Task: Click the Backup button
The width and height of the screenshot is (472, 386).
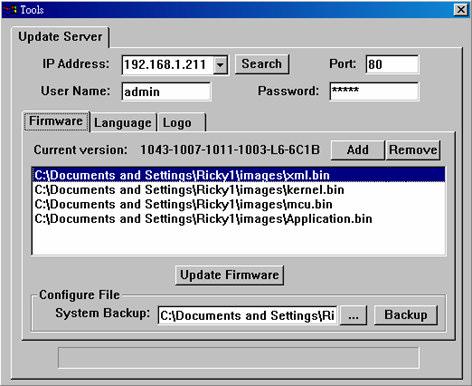Action: pos(406,315)
